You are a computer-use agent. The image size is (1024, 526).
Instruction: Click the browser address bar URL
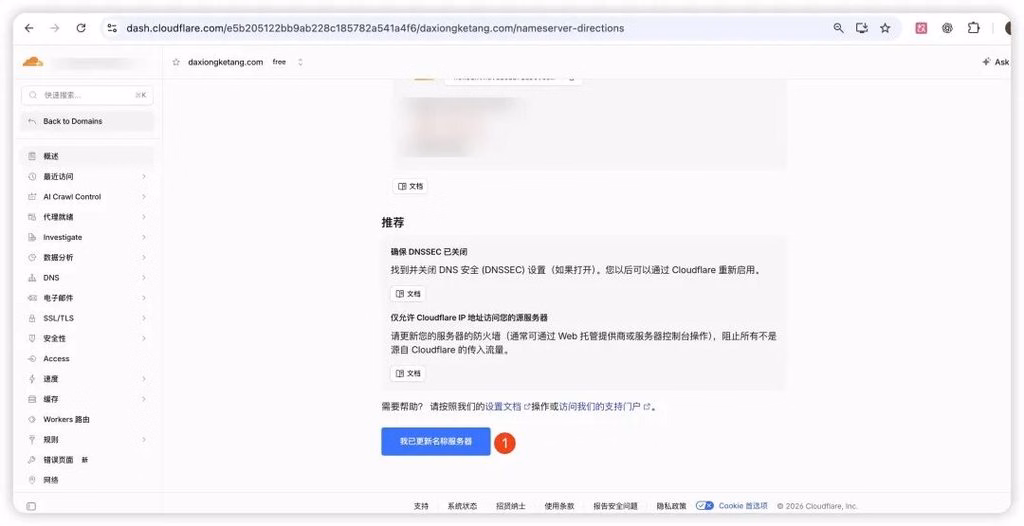tap(375, 28)
